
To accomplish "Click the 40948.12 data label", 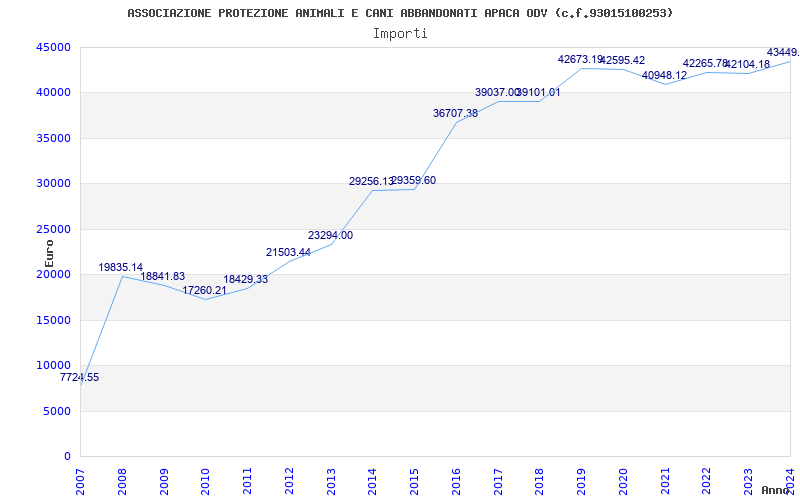I will click(x=664, y=76).
